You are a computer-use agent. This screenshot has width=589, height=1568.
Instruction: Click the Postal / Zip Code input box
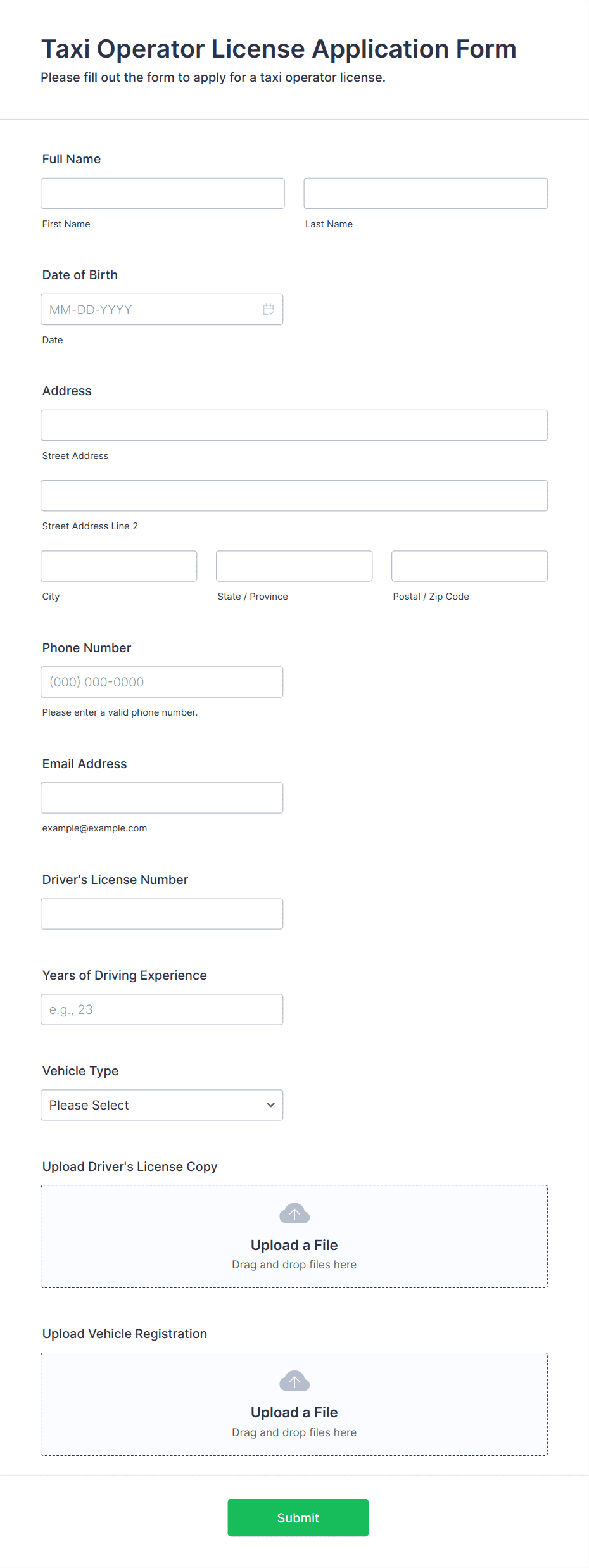470,566
